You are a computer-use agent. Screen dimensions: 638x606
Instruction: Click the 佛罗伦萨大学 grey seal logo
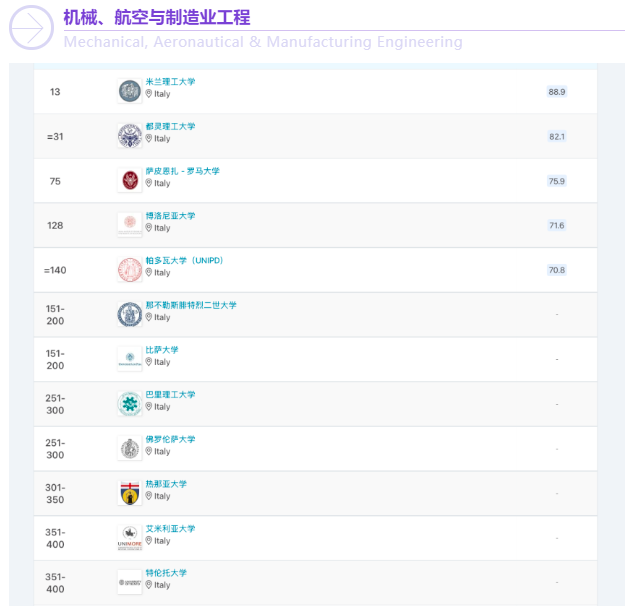coord(130,448)
